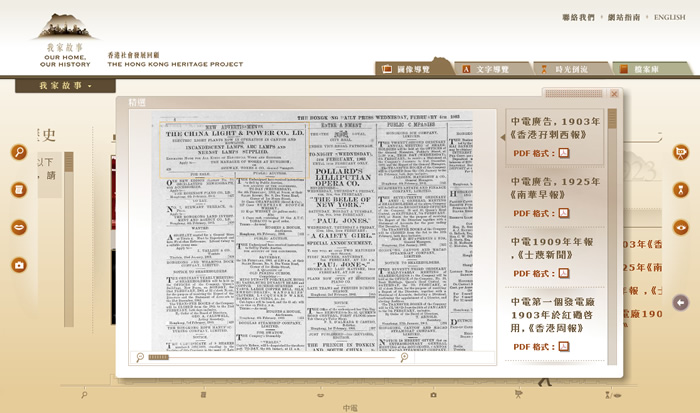Switch language via ENGLISH link
The image size is (700, 413).
pyautogui.click(x=669, y=17)
